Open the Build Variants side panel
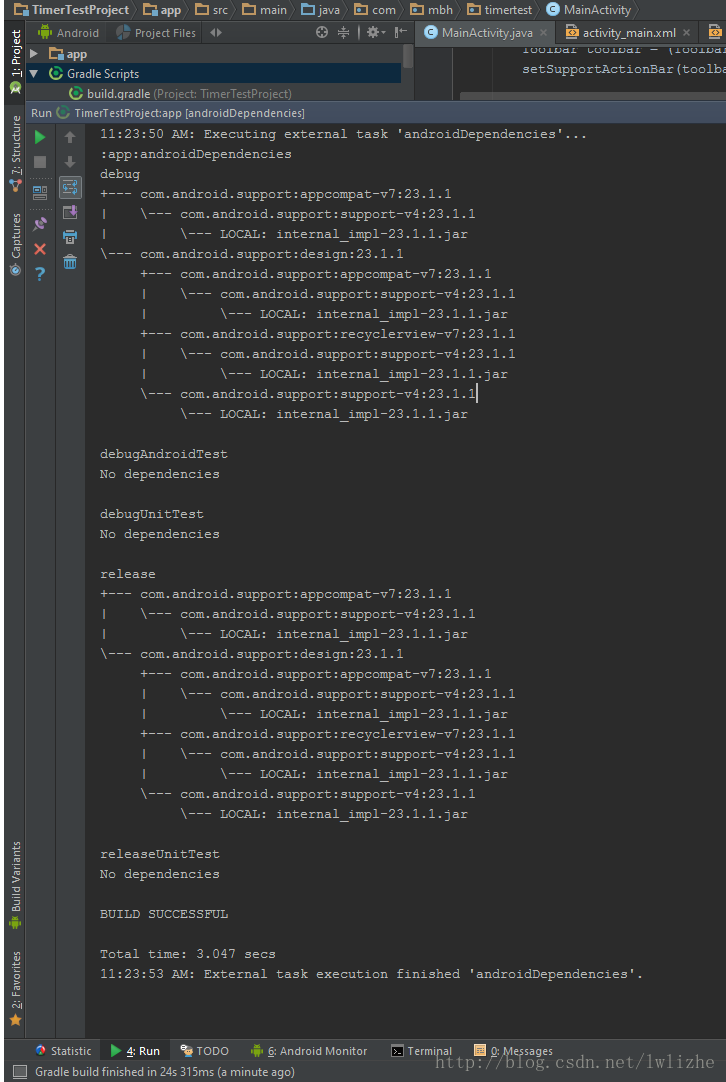This screenshot has width=726, height=1082. [x=15, y=886]
